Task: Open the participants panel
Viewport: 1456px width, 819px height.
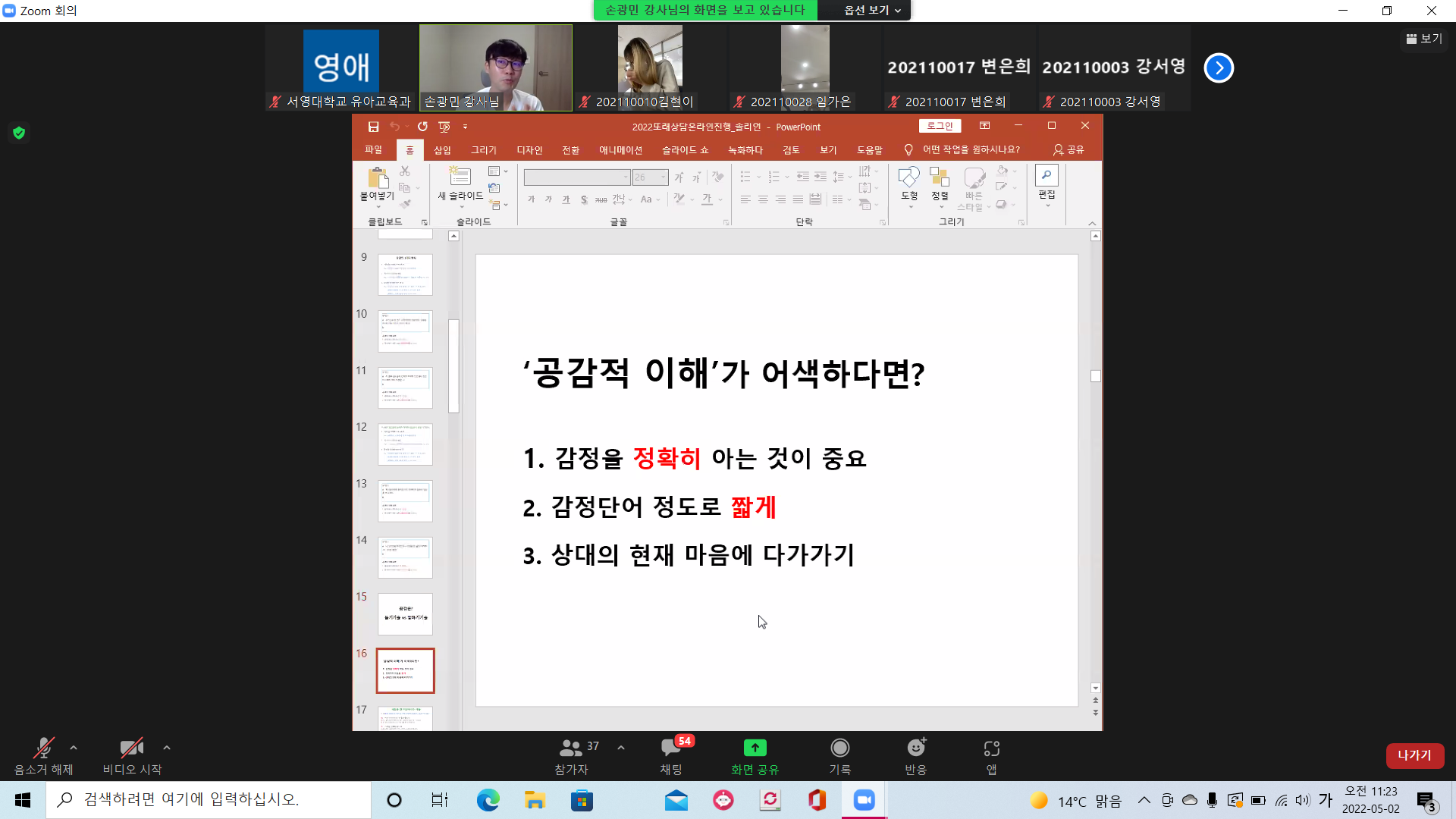Action: pos(571,748)
